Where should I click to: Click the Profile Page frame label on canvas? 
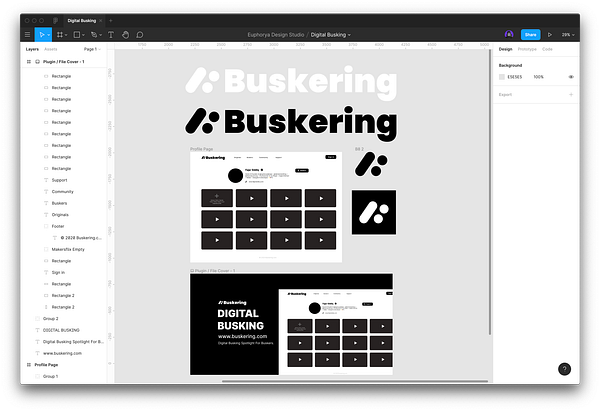tap(202, 149)
